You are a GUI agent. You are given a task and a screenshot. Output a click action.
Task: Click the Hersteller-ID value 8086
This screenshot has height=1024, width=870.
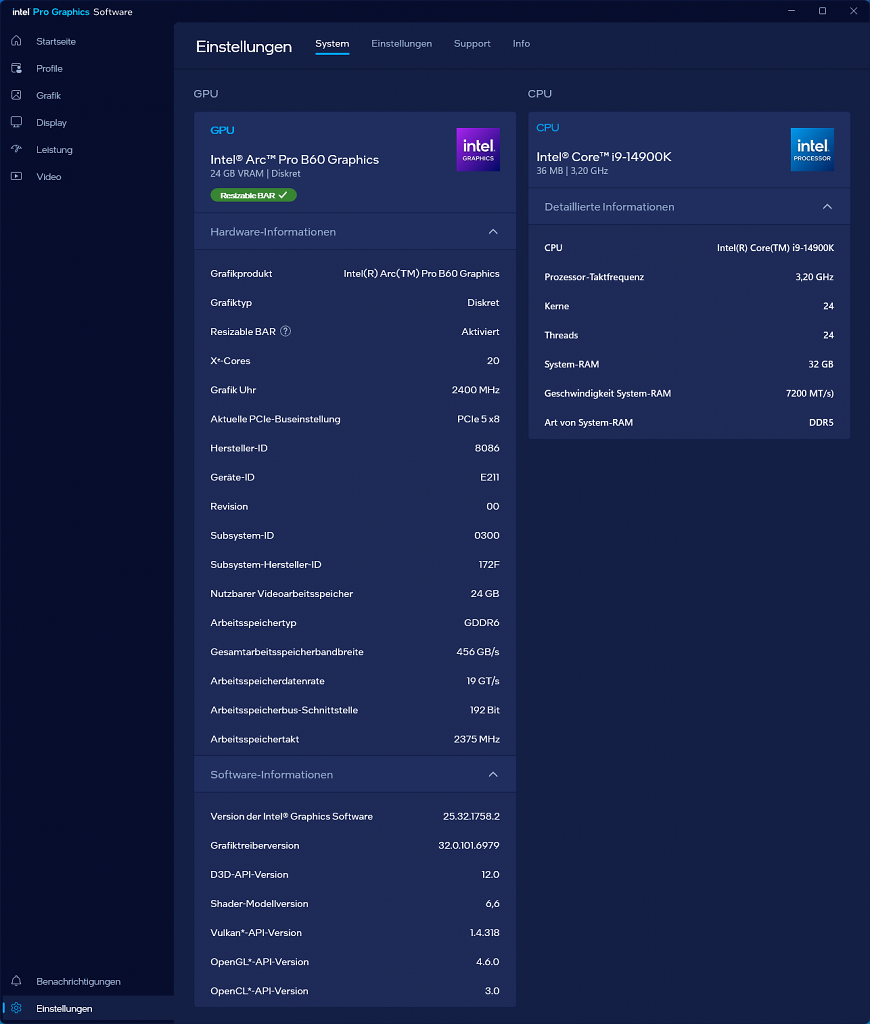pos(487,448)
